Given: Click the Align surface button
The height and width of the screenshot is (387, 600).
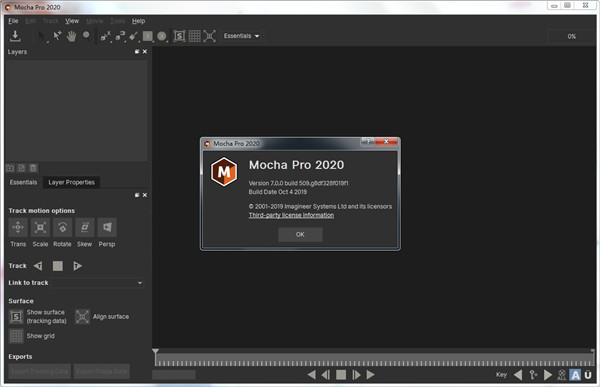Looking at the screenshot, I should point(82,317).
